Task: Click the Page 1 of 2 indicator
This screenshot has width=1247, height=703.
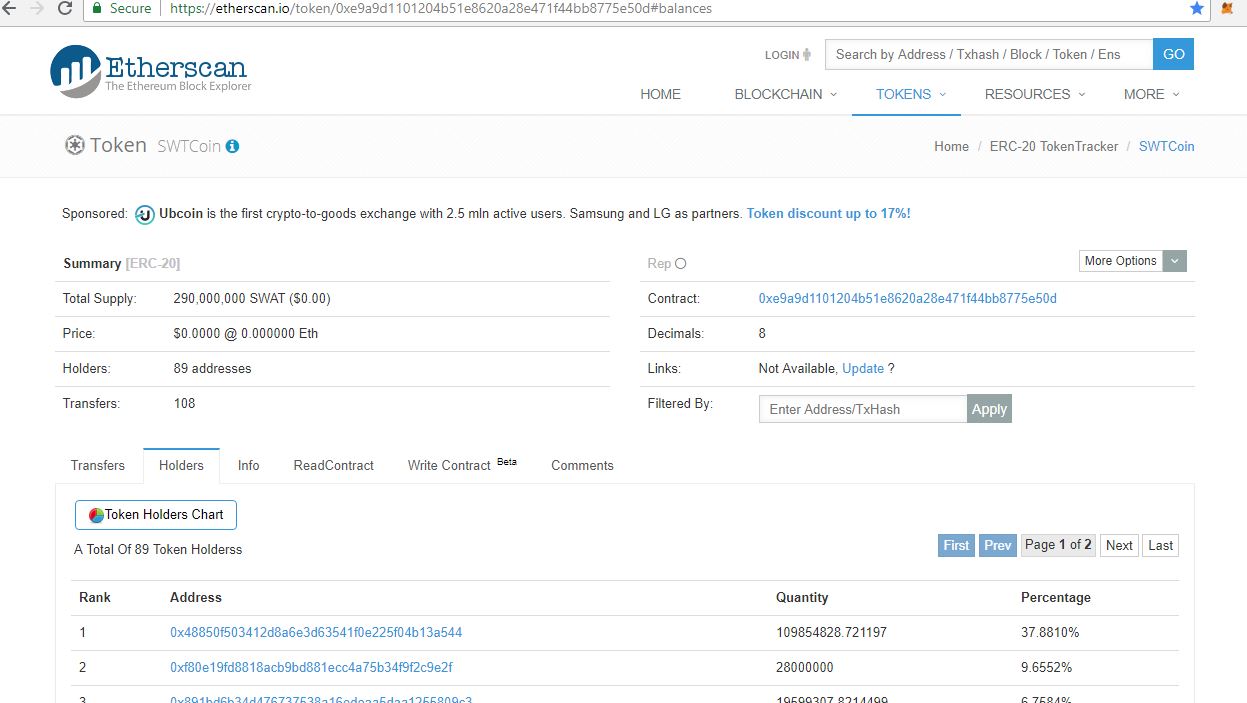Action: 1058,545
